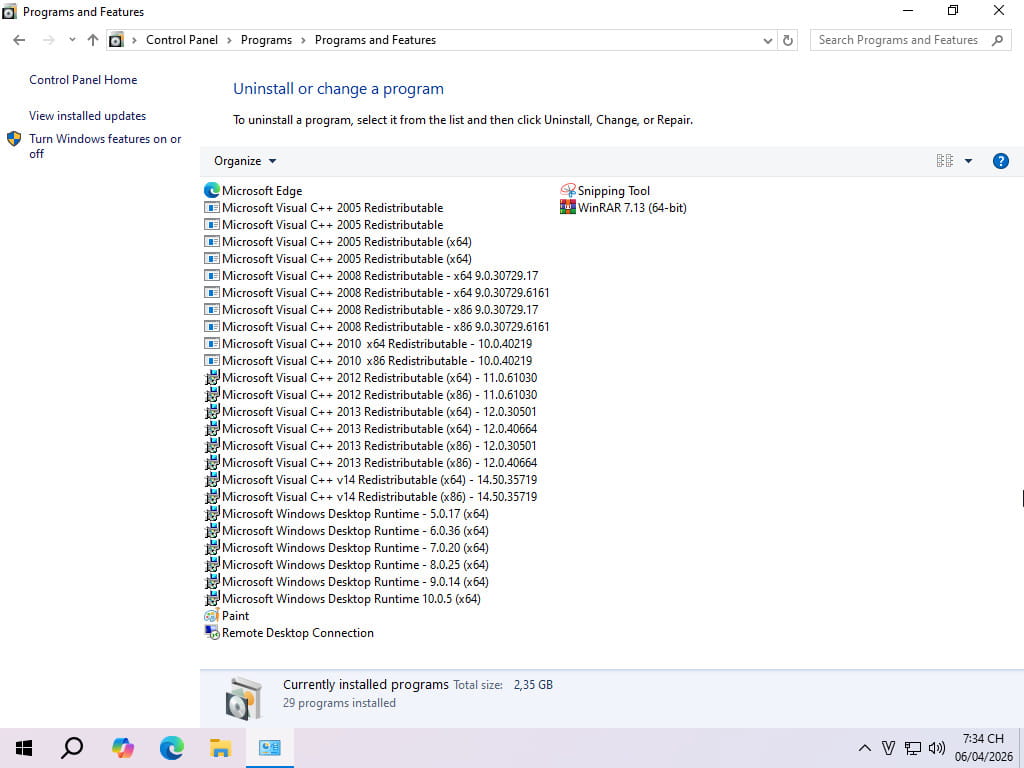
Task: Go to Control Panel breadcrumb
Action: 182,40
